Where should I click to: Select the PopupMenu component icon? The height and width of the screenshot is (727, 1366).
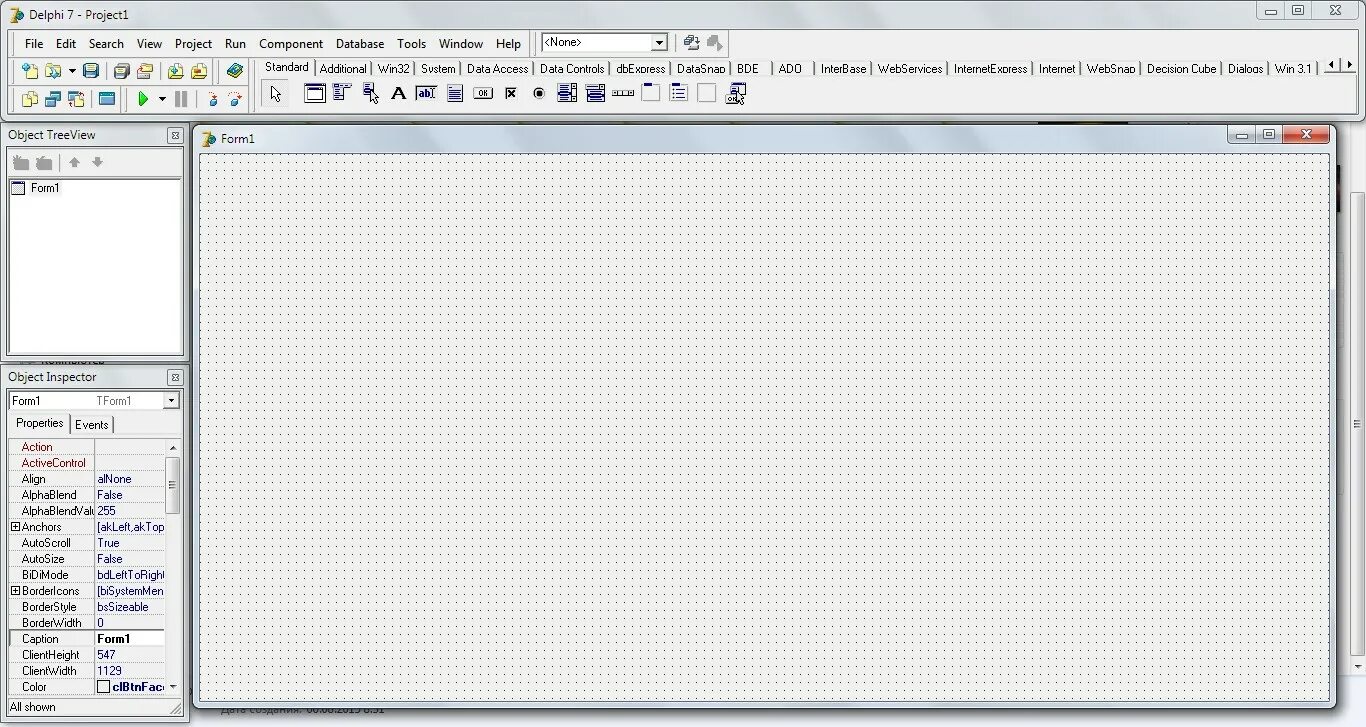[x=371, y=93]
